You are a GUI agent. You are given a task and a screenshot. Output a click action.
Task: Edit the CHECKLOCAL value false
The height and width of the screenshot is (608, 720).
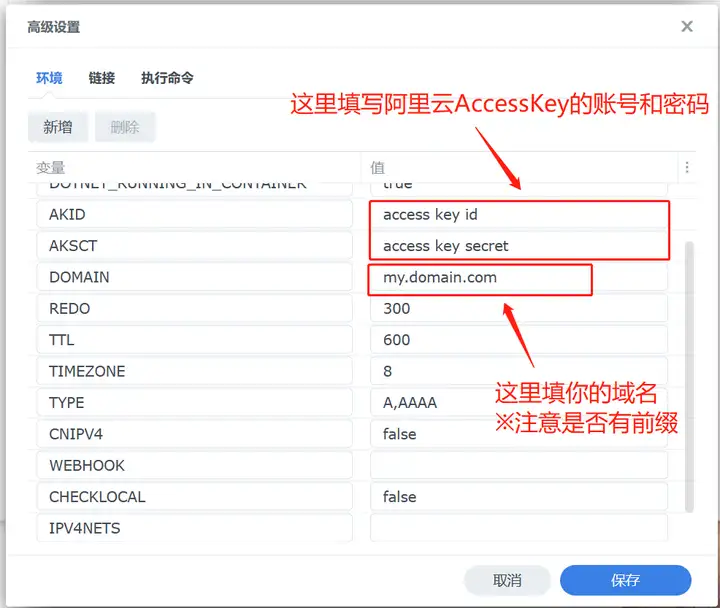pos(518,497)
